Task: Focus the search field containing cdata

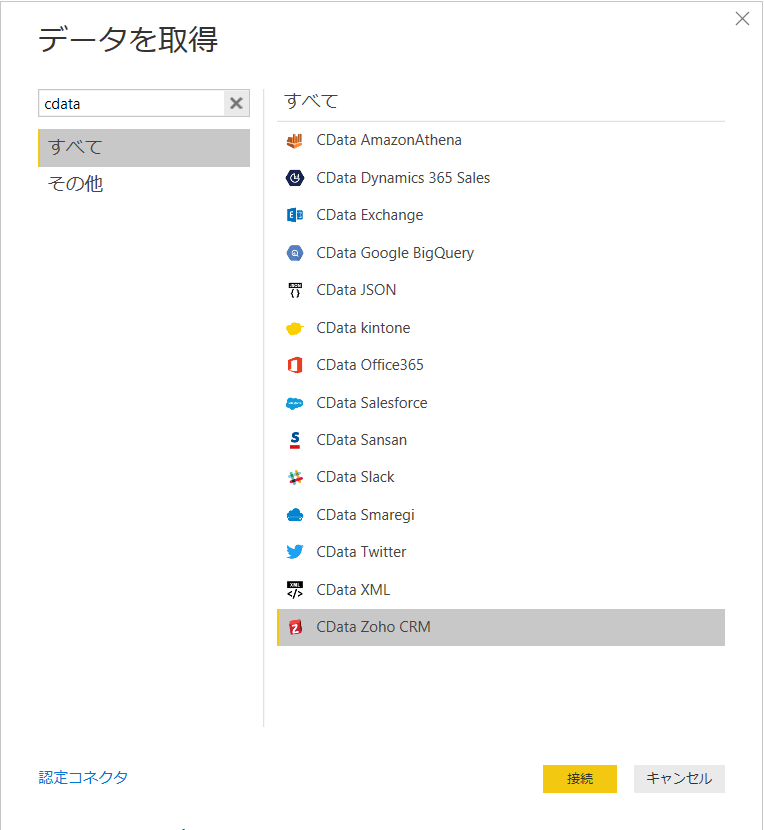Action: click(x=131, y=103)
